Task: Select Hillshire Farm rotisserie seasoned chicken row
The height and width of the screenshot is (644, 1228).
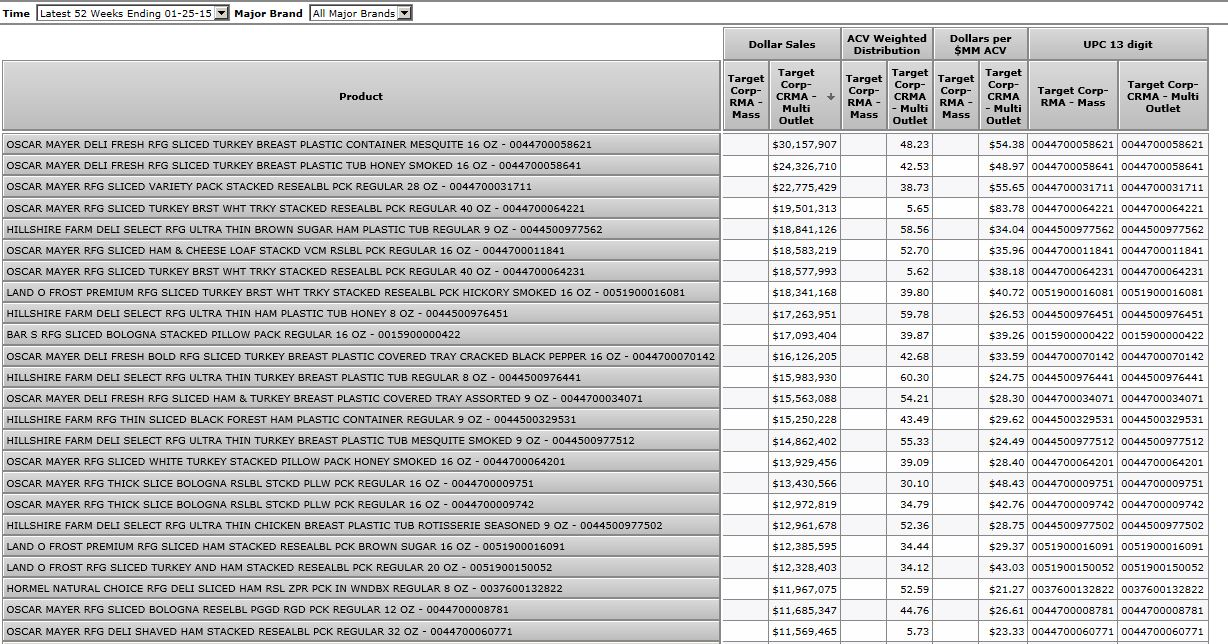Action: click(x=361, y=525)
